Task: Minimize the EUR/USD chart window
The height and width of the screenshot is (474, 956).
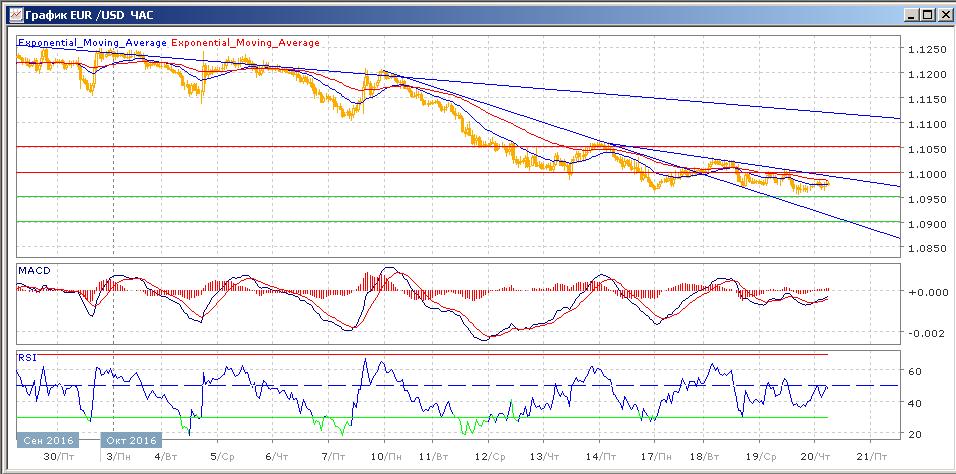Action: [911, 15]
